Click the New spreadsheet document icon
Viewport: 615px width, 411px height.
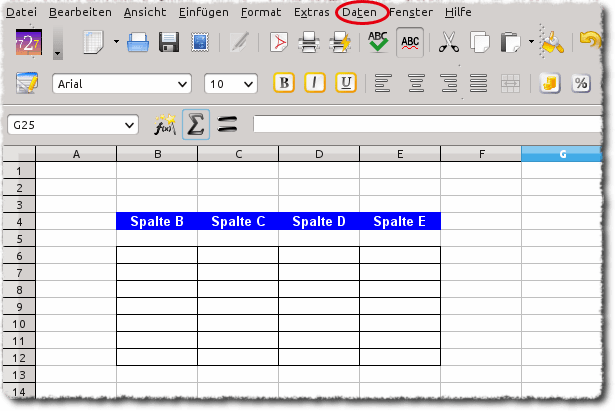pyautogui.click(x=93, y=42)
